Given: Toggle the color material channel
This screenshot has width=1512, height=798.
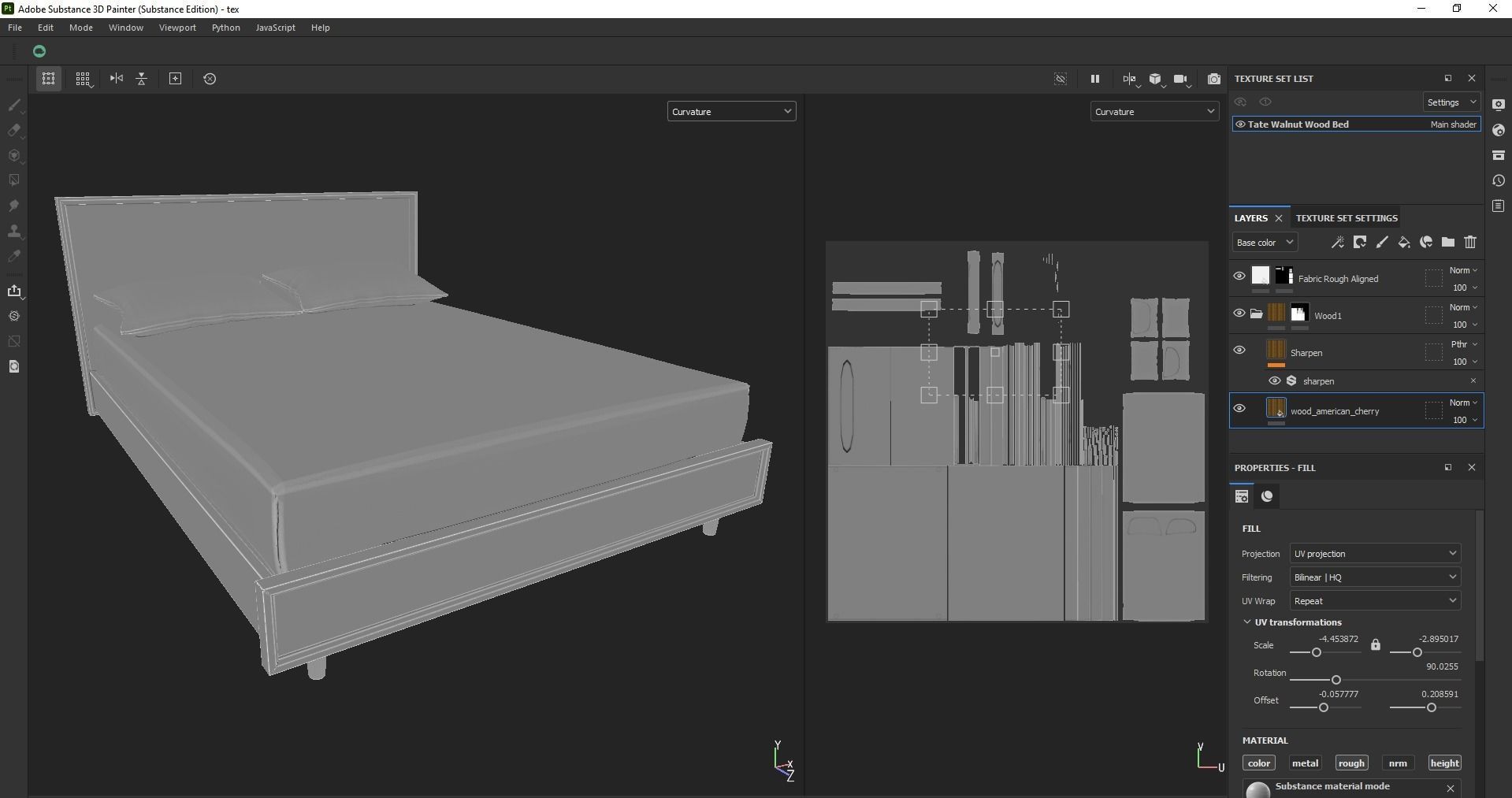Looking at the screenshot, I should (x=1258, y=763).
